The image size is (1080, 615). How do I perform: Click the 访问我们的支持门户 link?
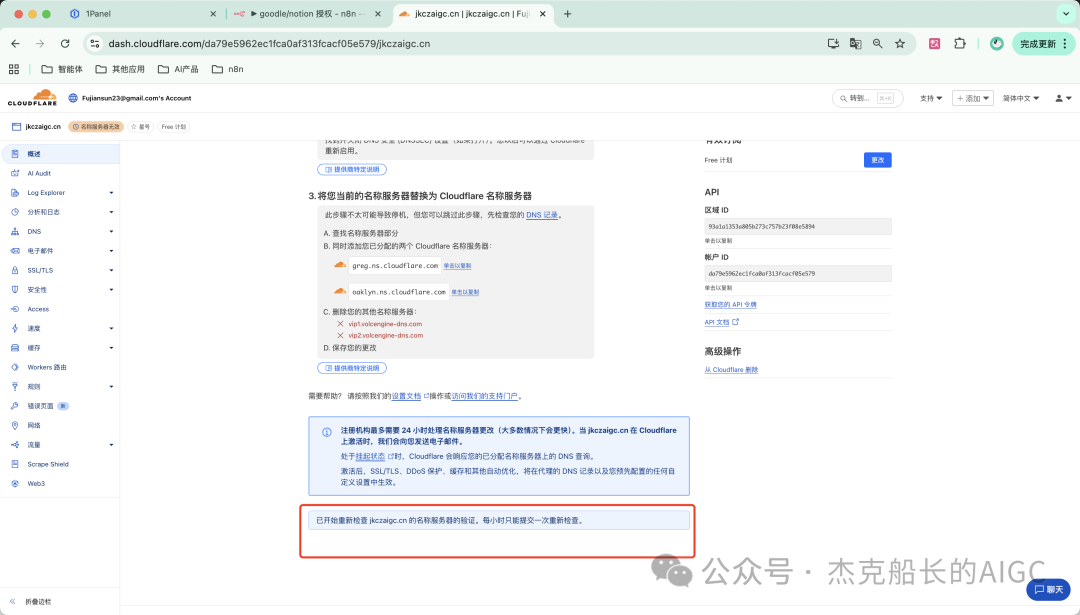tap(484, 396)
